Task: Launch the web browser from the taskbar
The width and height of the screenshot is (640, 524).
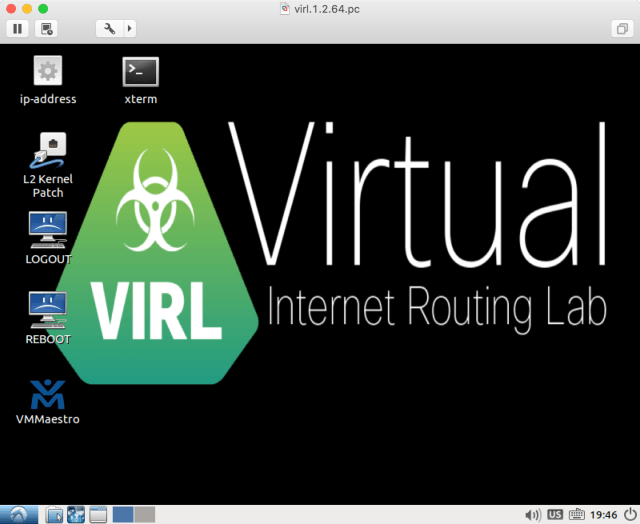Action: coord(76,515)
